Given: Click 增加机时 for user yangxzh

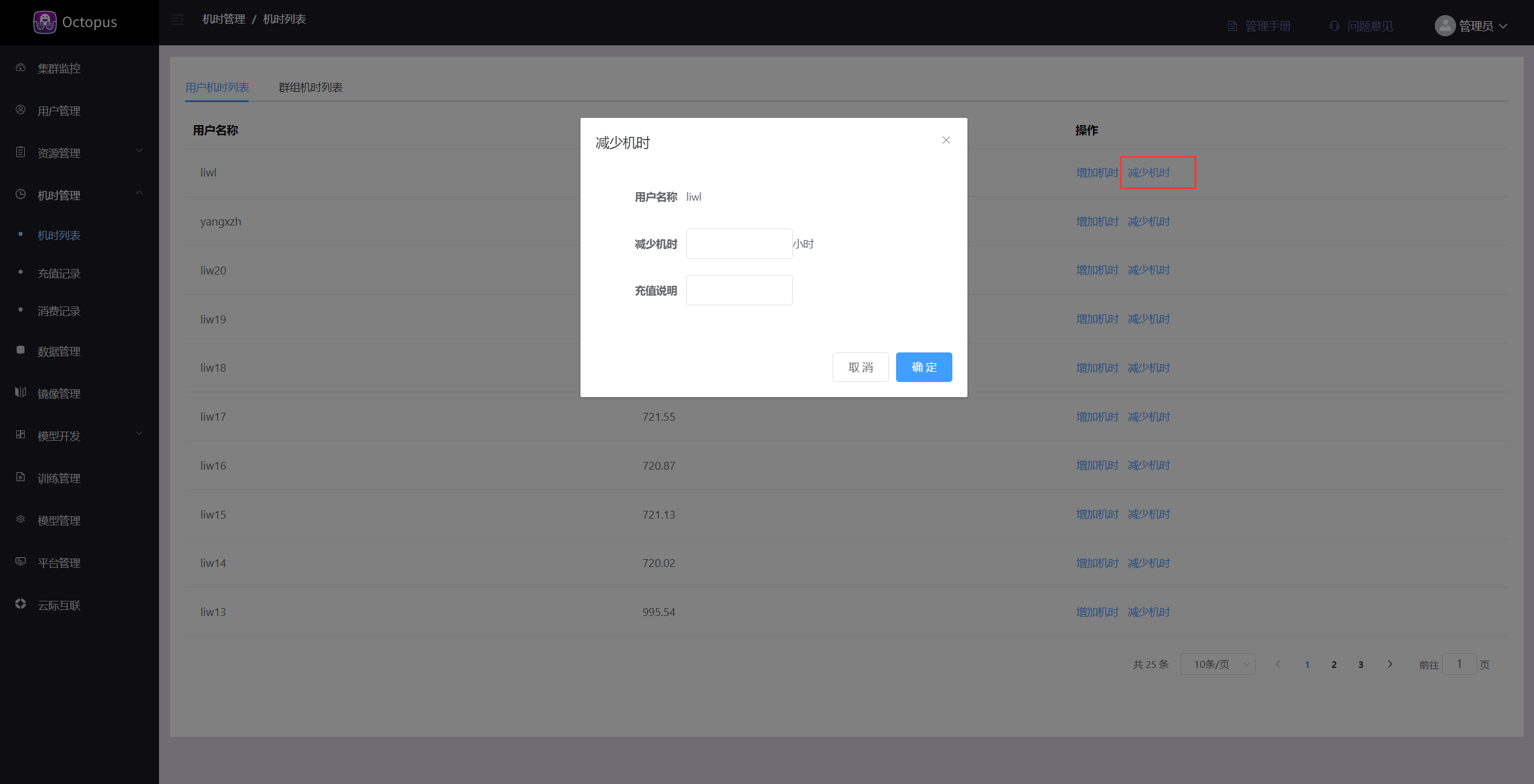Looking at the screenshot, I should 1097,222.
